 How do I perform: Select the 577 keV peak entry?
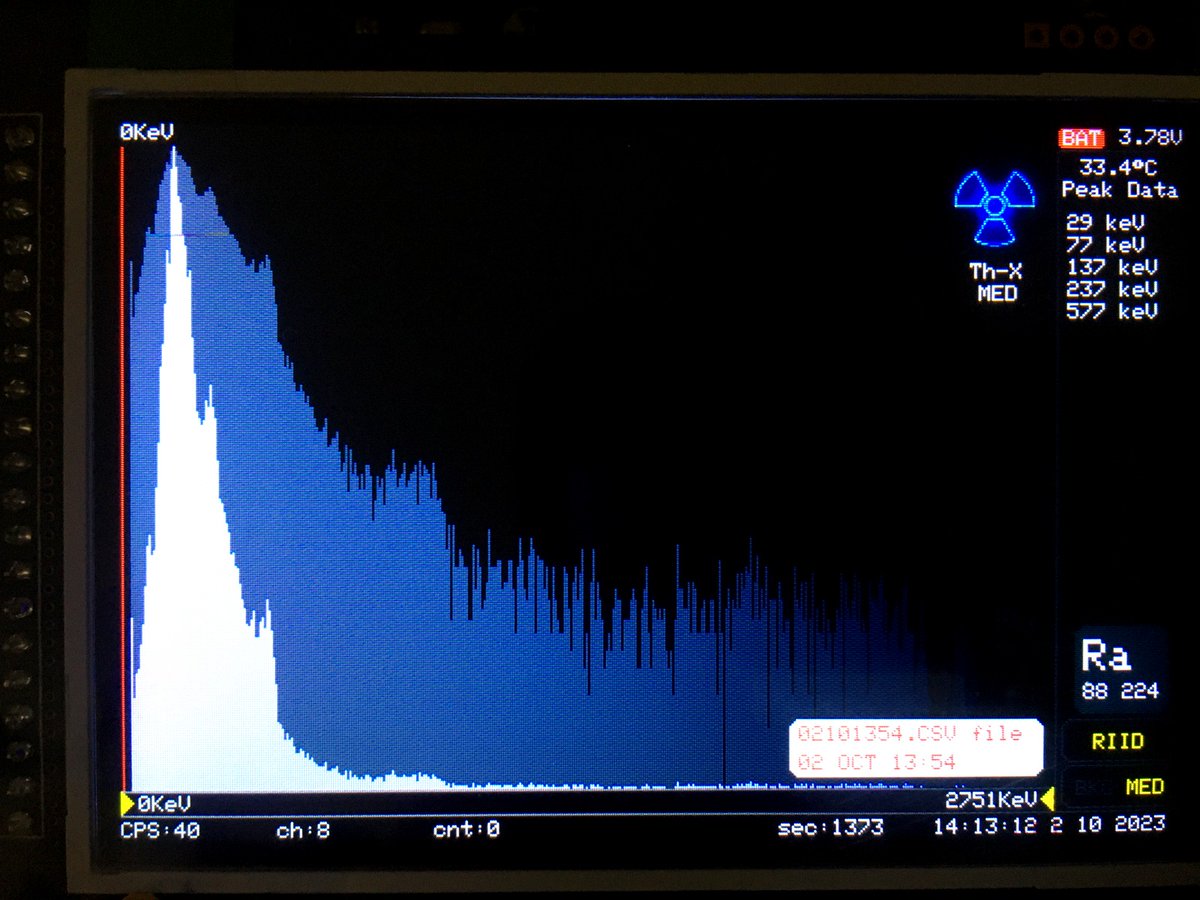point(1112,311)
